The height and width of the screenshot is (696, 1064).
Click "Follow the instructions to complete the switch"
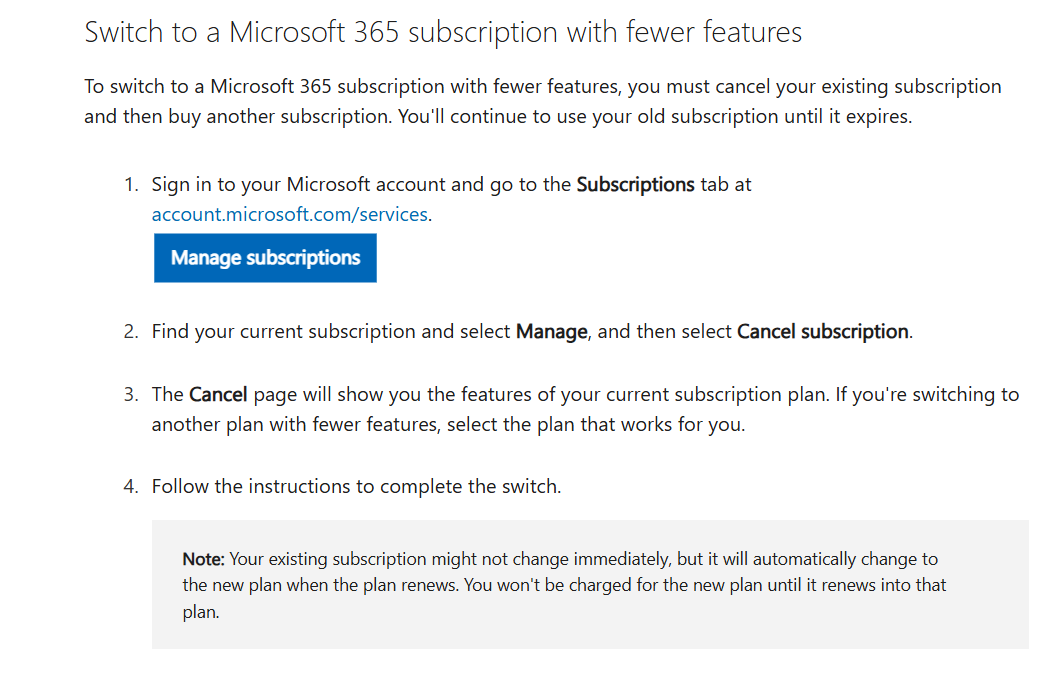[356, 487]
